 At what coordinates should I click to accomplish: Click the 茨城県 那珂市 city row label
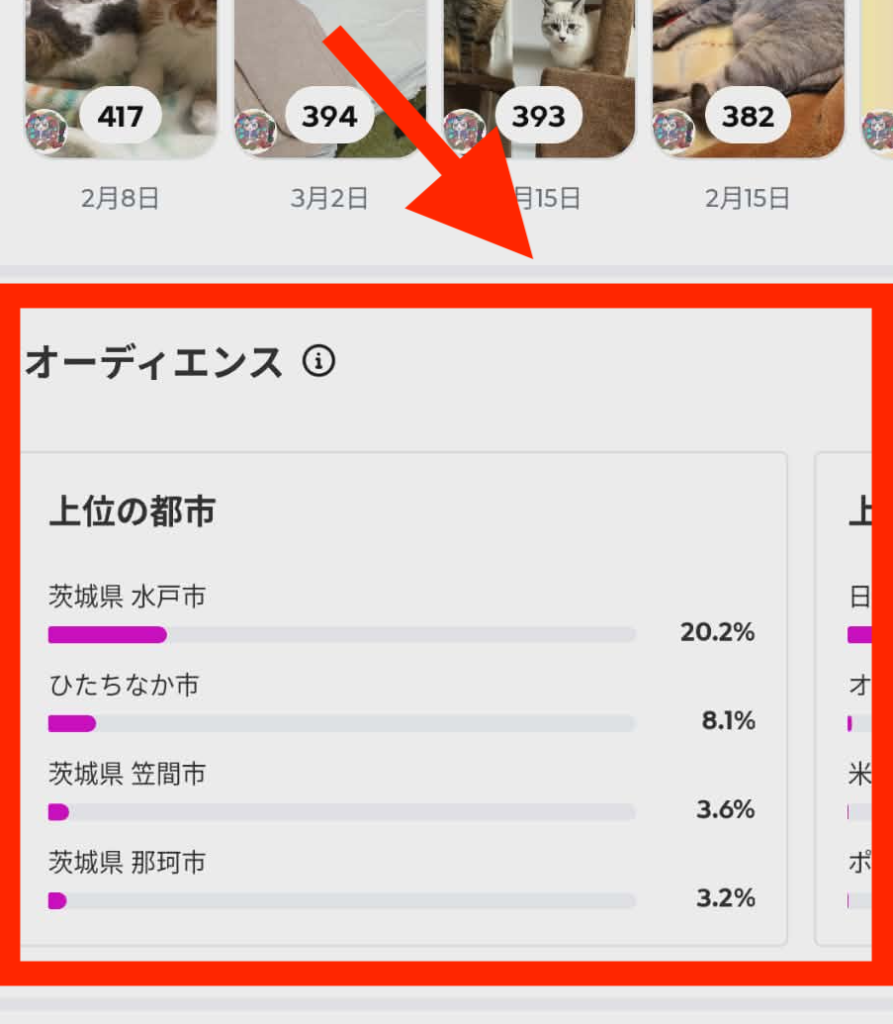[x=127, y=861]
